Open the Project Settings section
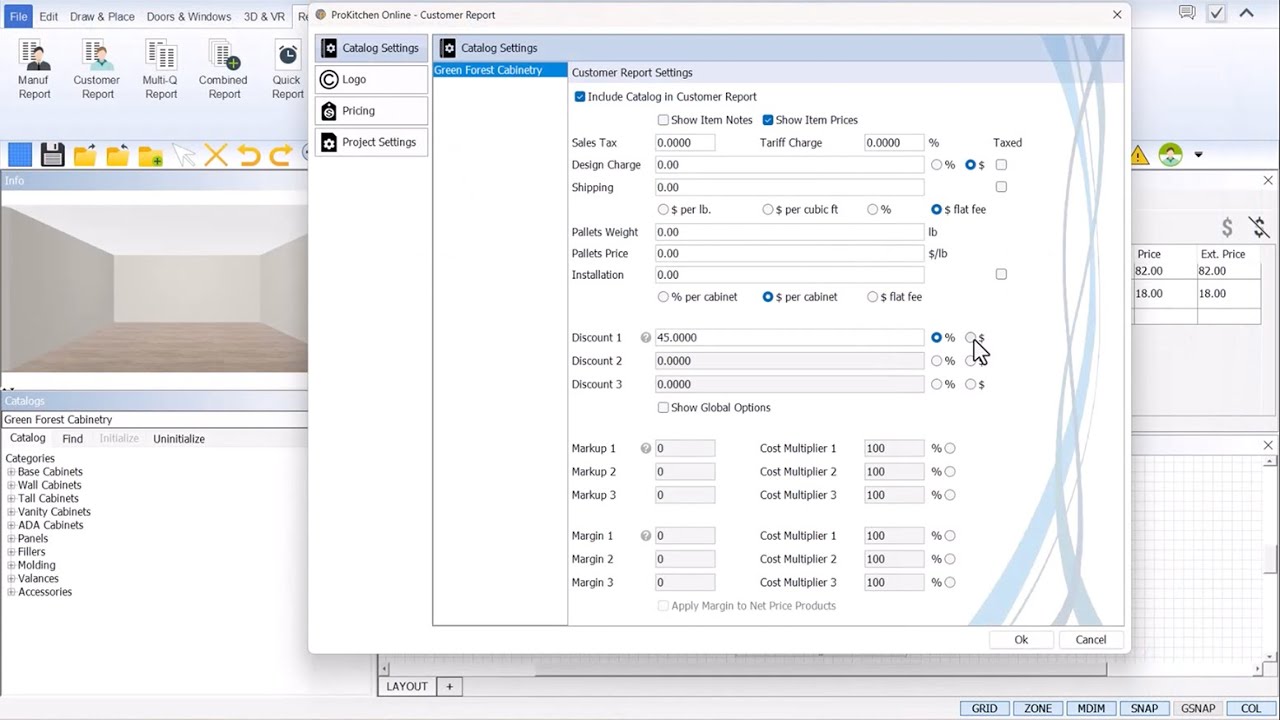This screenshot has width=1280, height=720. [x=371, y=142]
